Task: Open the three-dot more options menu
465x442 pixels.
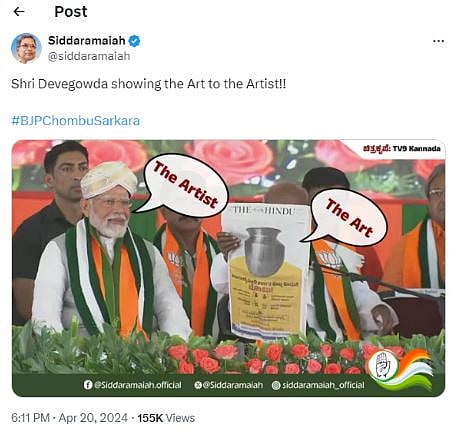Action: tap(438, 41)
